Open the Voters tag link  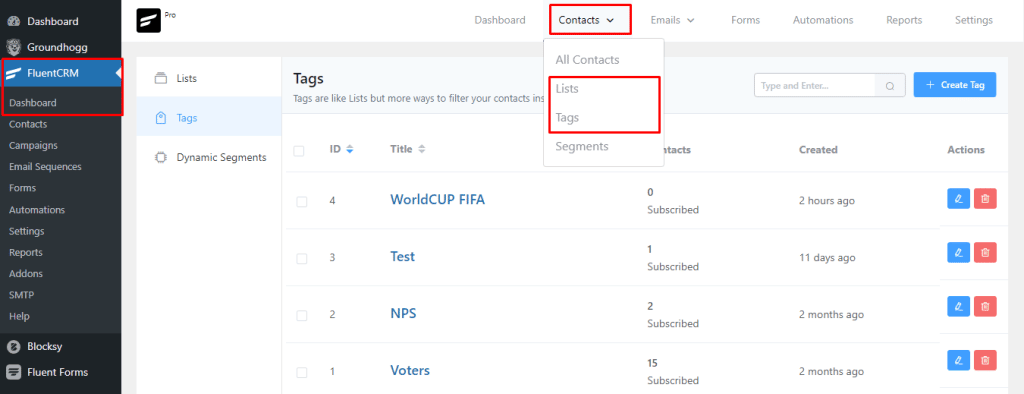[410, 370]
